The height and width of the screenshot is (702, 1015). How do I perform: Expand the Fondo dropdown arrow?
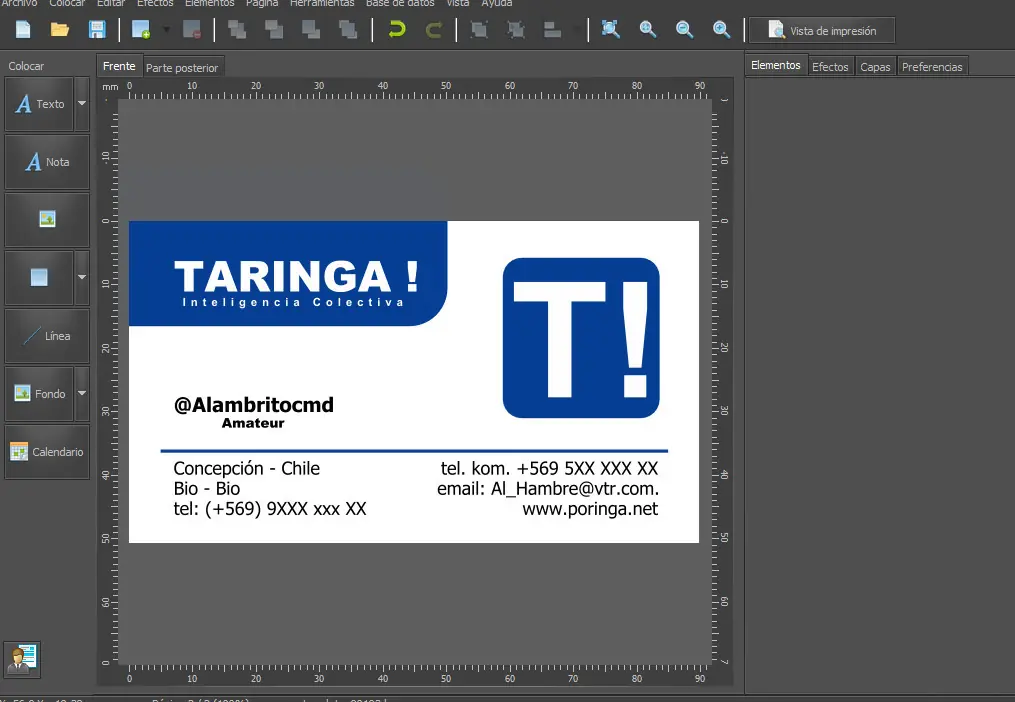point(82,394)
